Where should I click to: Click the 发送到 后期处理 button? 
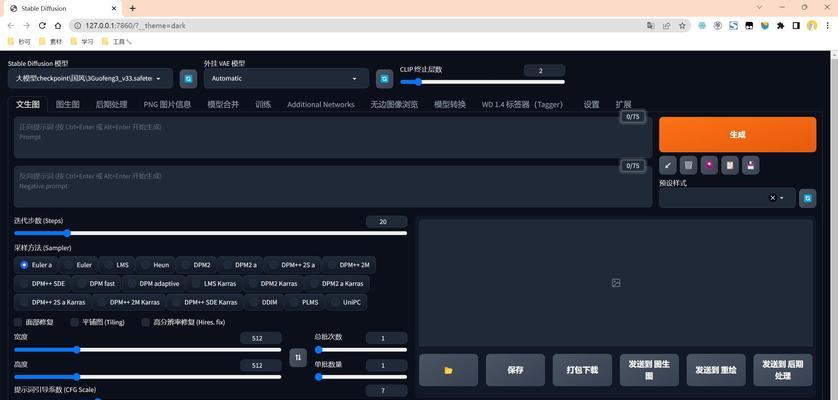[782, 370]
